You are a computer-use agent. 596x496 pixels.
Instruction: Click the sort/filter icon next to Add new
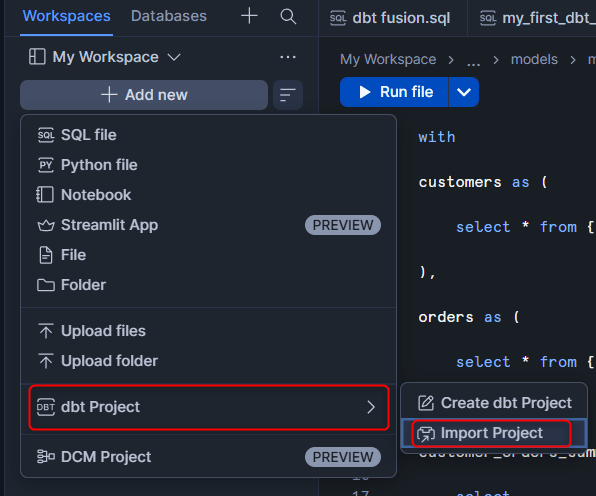pyautogui.click(x=288, y=95)
